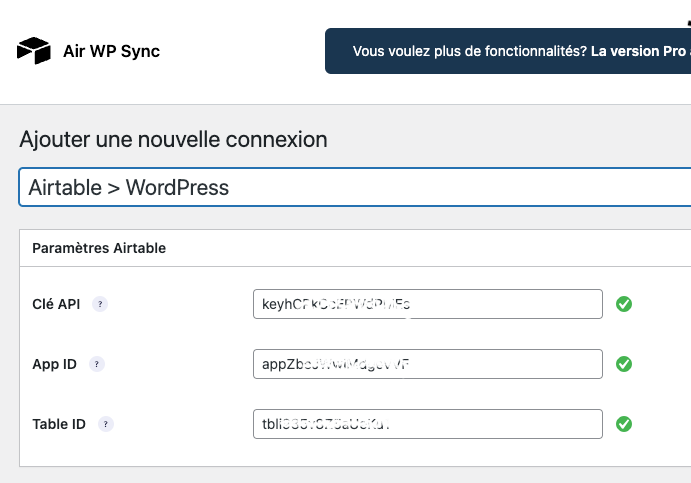Click the green checkmark beside Clé API
691x483 pixels.
point(624,304)
